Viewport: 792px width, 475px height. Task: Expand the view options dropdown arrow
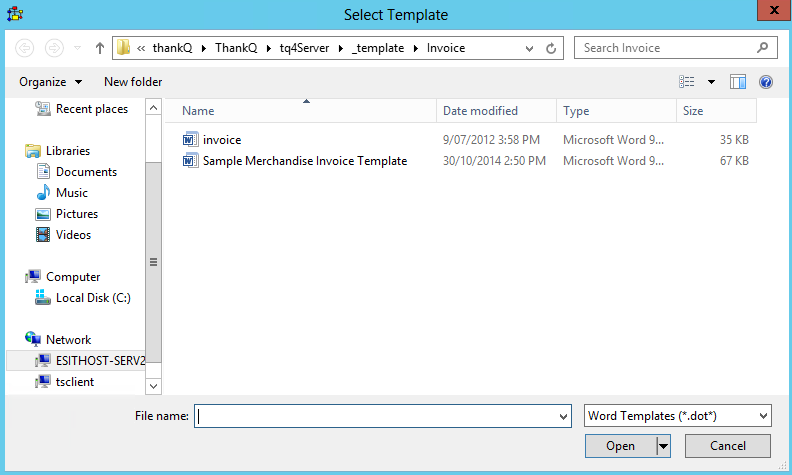[711, 82]
